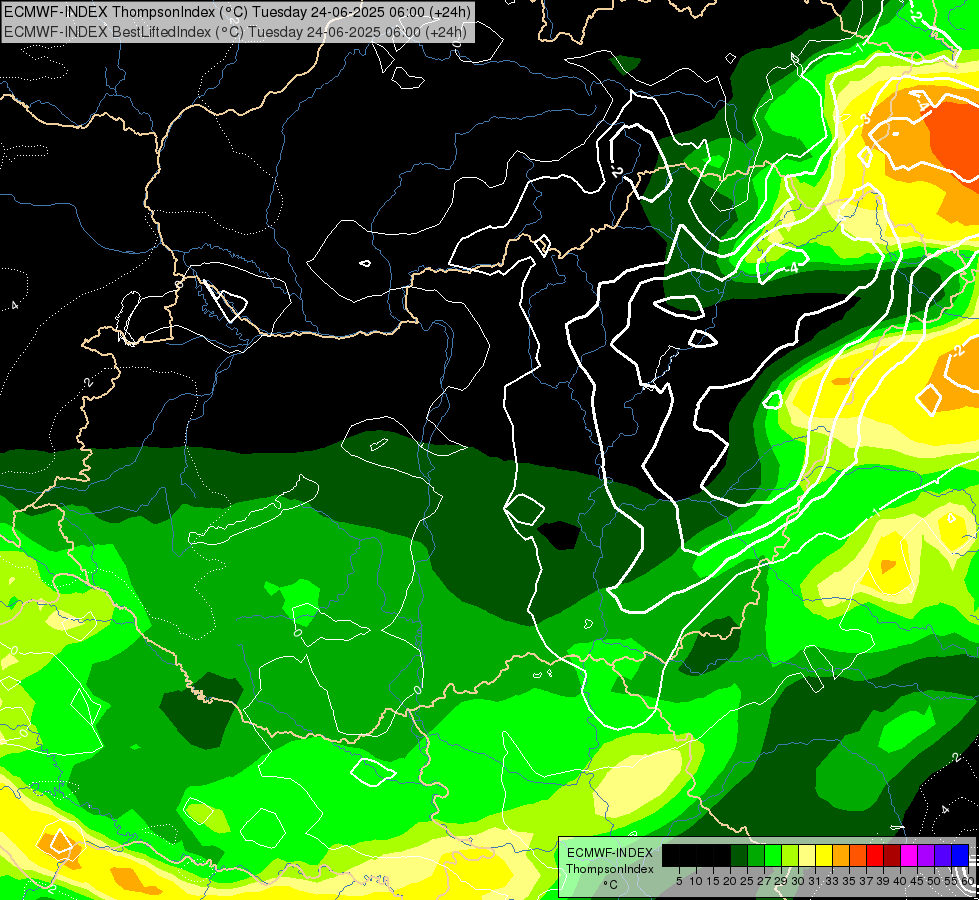979x900 pixels.
Task: Pick the yellow-green 29–30 legend swatch
Action: tap(790, 855)
